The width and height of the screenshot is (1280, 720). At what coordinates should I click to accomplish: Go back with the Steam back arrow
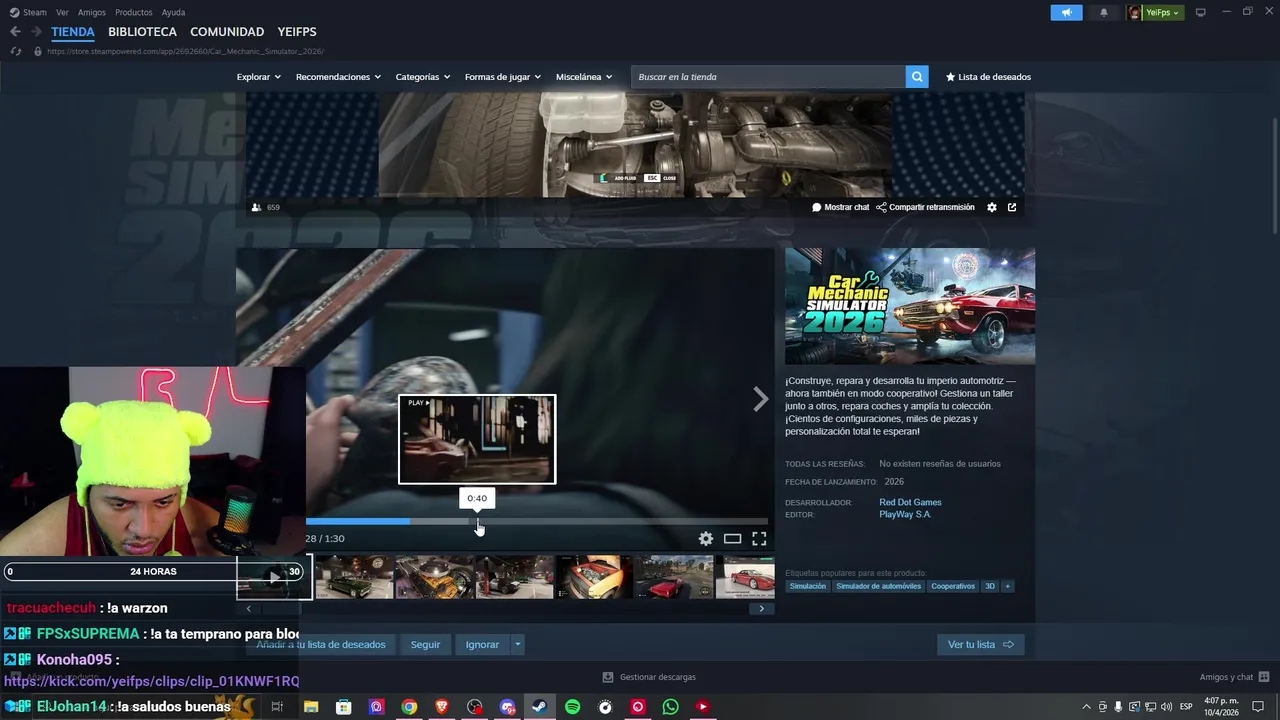pyautogui.click(x=15, y=32)
